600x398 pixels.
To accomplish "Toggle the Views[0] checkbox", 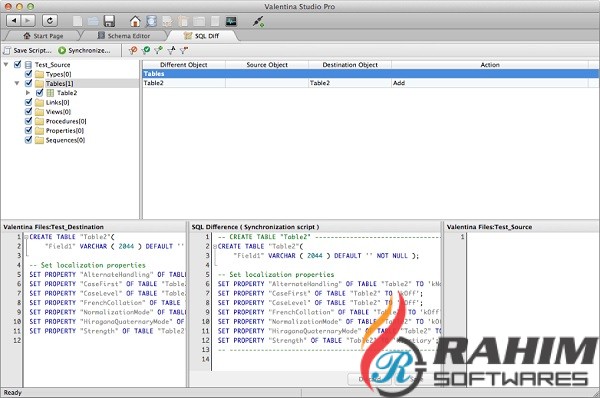I will tap(28, 111).
